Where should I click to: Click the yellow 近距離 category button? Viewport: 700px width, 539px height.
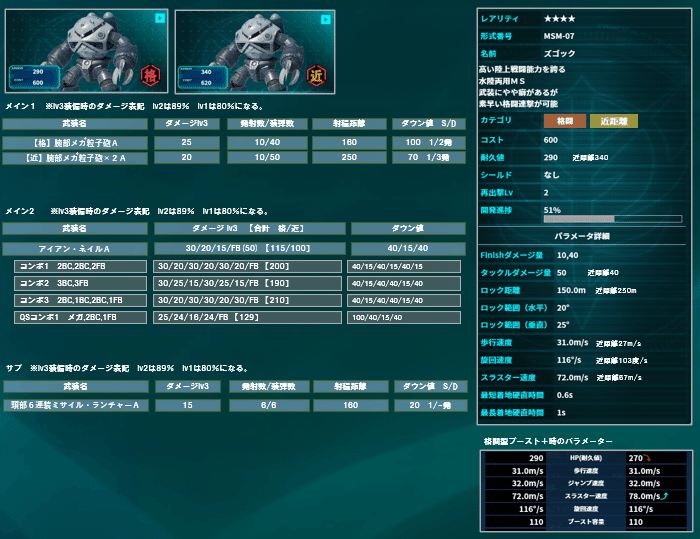614,121
